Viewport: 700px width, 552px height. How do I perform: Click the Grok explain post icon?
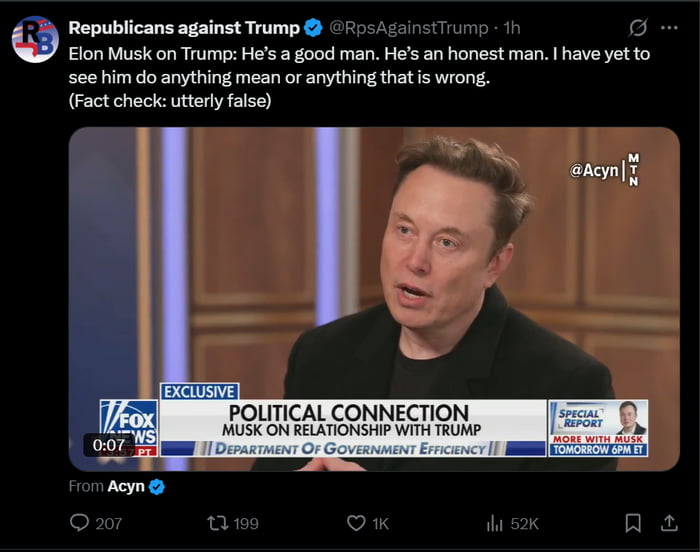point(638,27)
